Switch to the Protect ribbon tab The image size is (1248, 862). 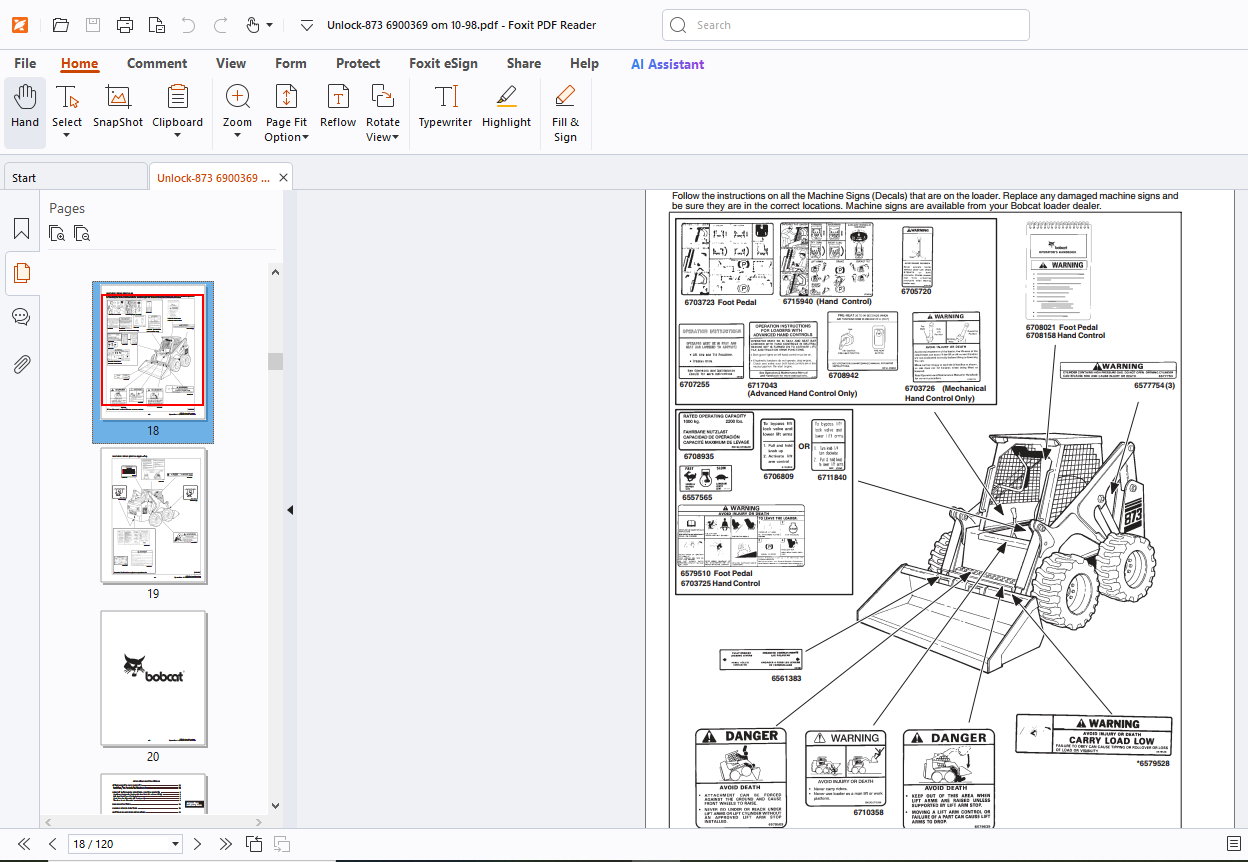click(x=358, y=63)
